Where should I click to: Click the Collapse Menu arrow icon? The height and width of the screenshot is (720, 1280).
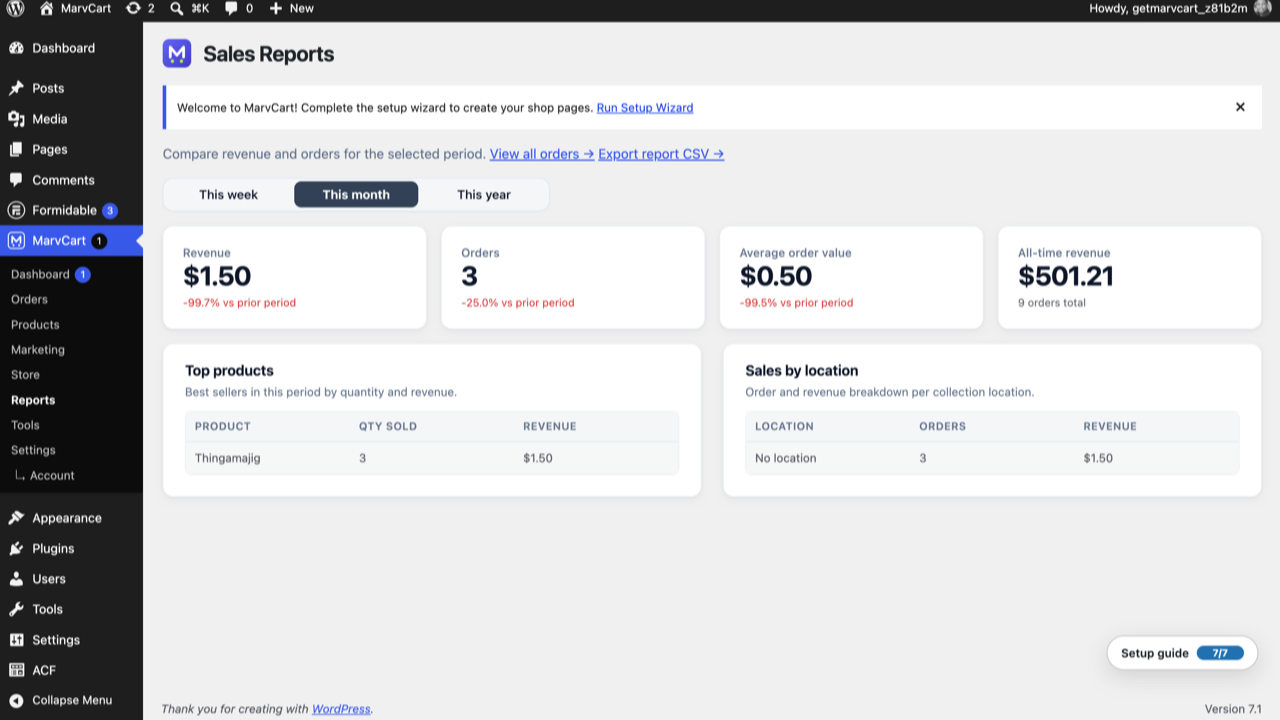click(x=16, y=700)
